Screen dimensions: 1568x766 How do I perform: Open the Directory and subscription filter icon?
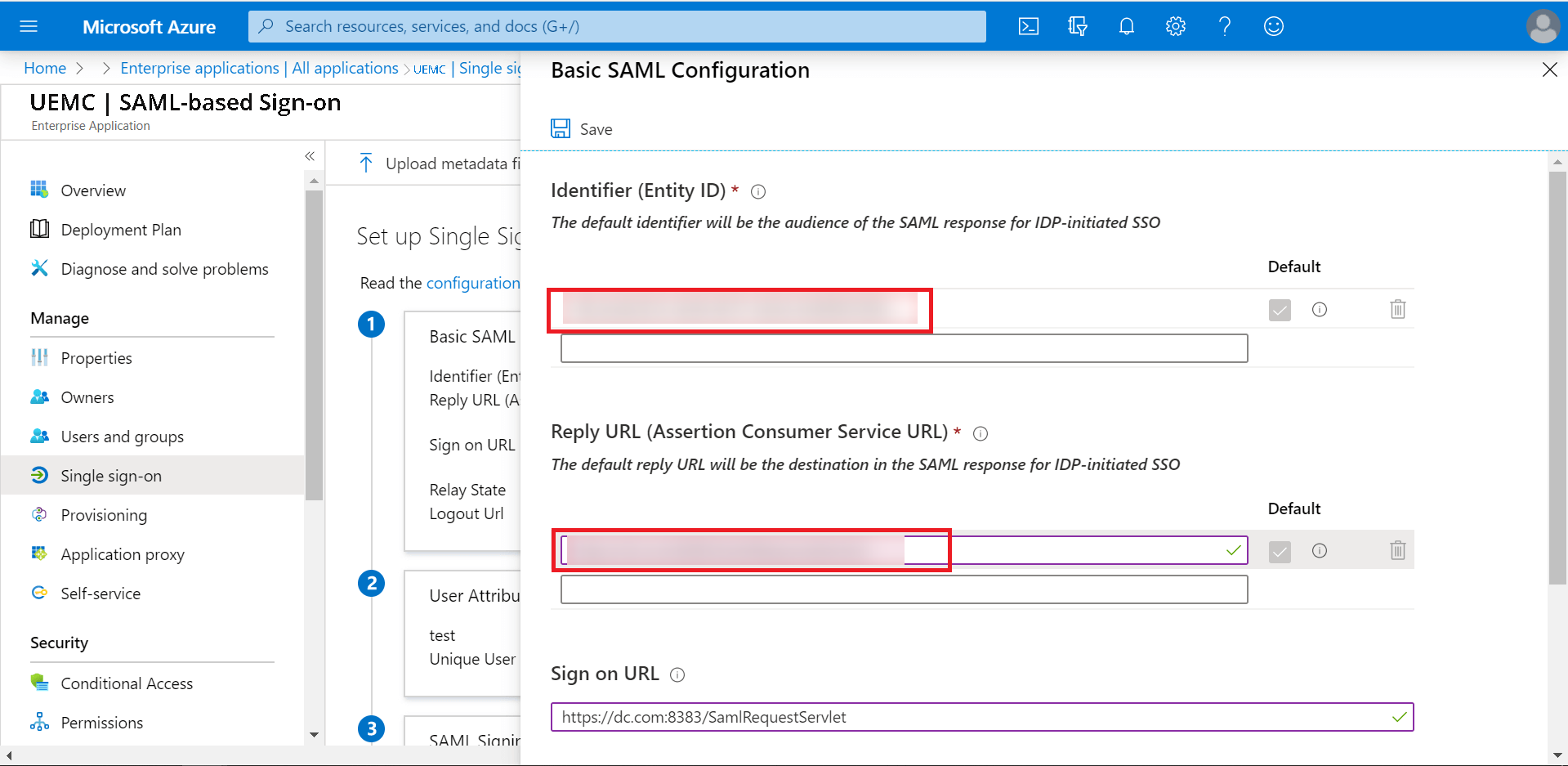tap(1078, 27)
